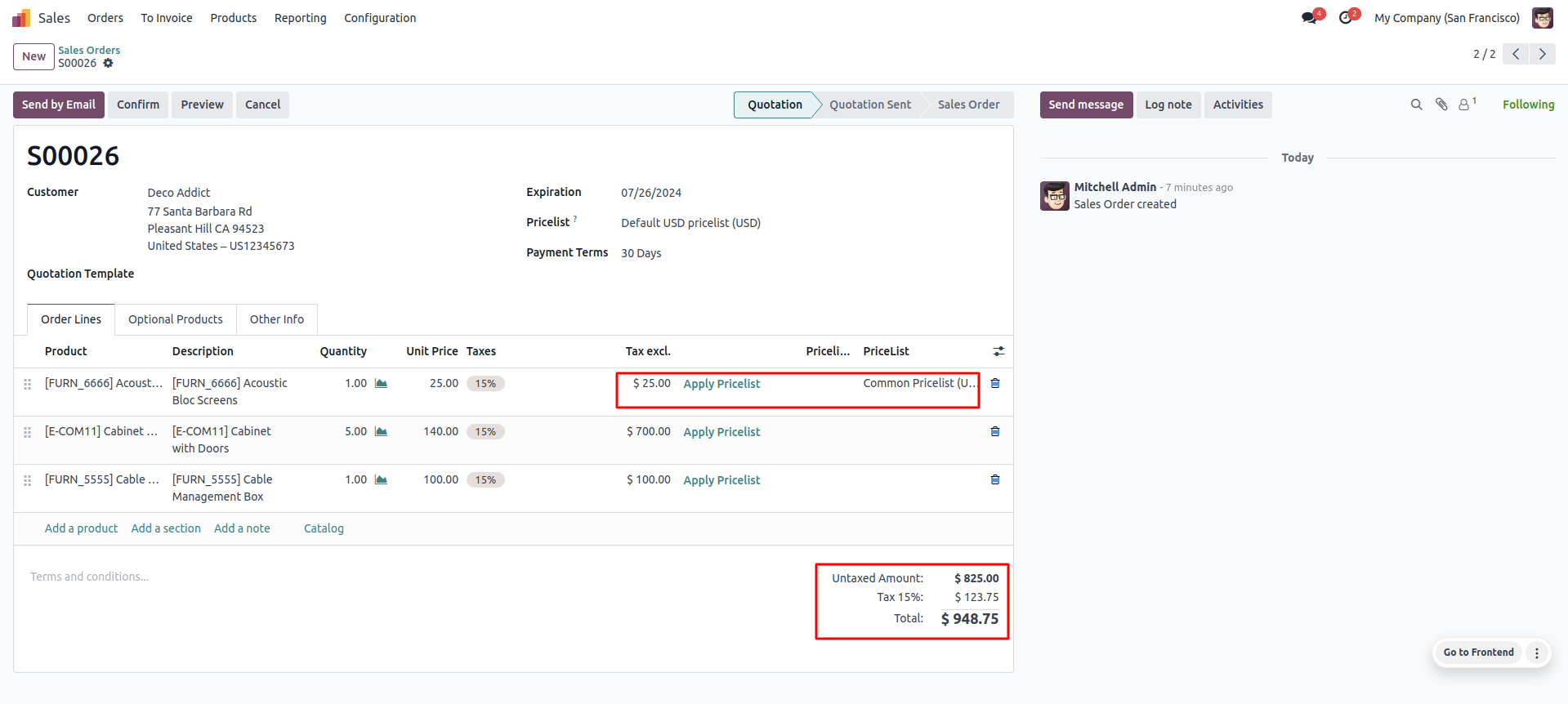
Task: Click the search messages magnifier icon
Action: point(1416,105)
